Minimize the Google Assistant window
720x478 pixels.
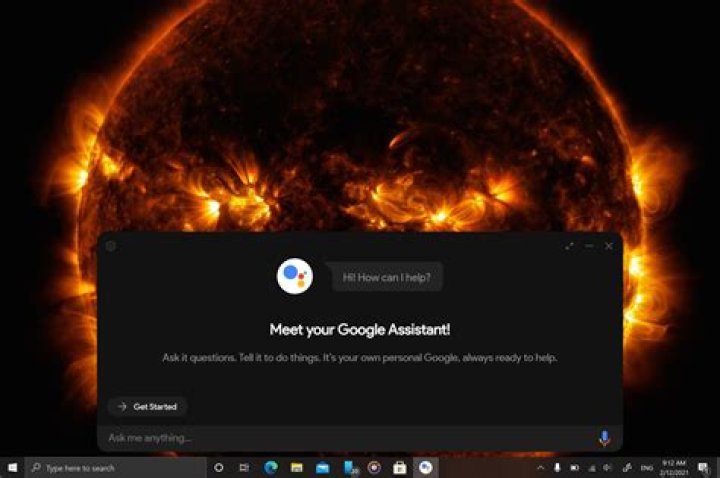(589, 246)
